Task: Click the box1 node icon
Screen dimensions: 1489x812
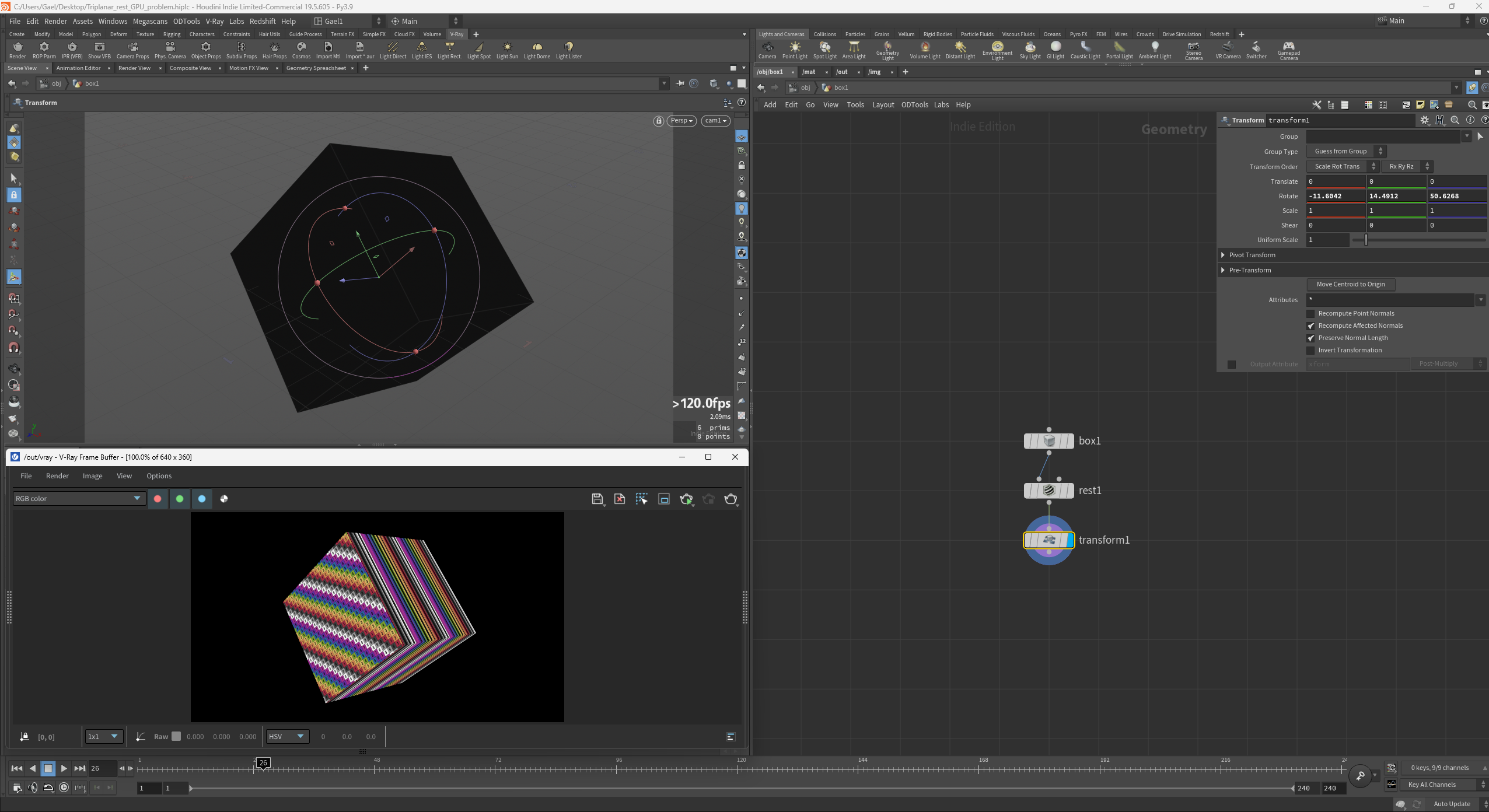Action: [1048, 441]
